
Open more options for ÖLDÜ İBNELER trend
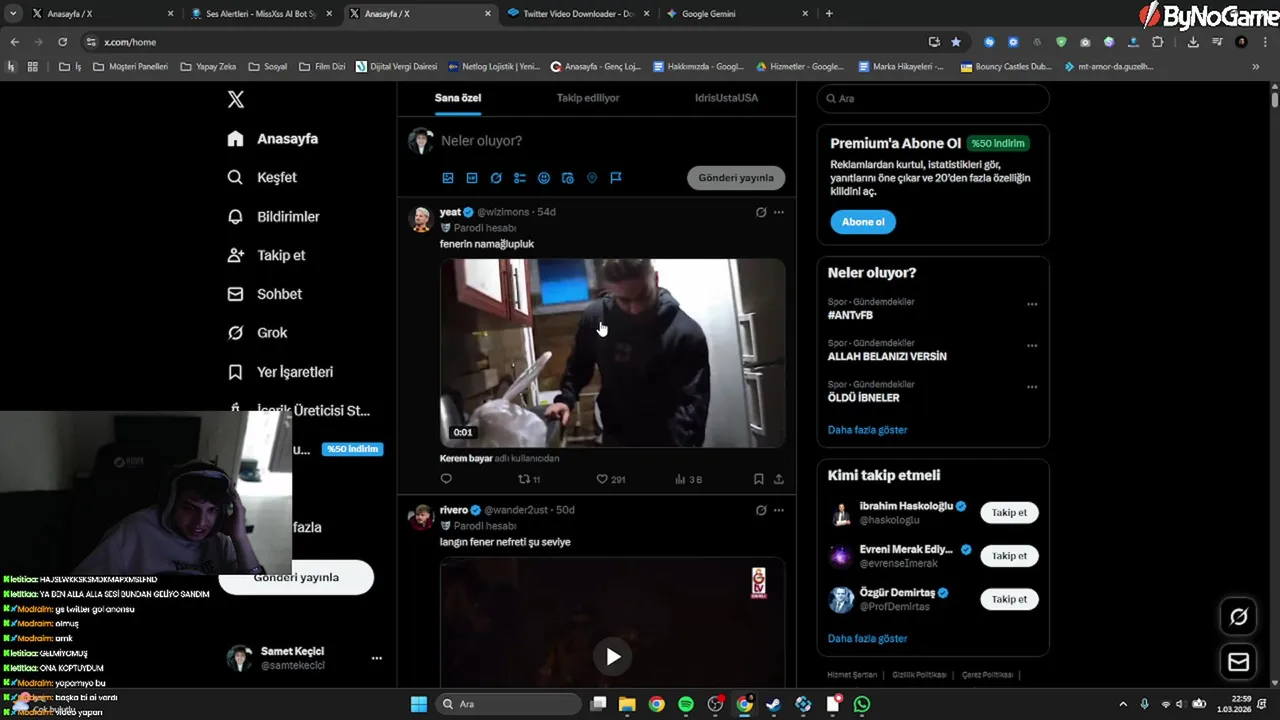tap(1032, 387)
